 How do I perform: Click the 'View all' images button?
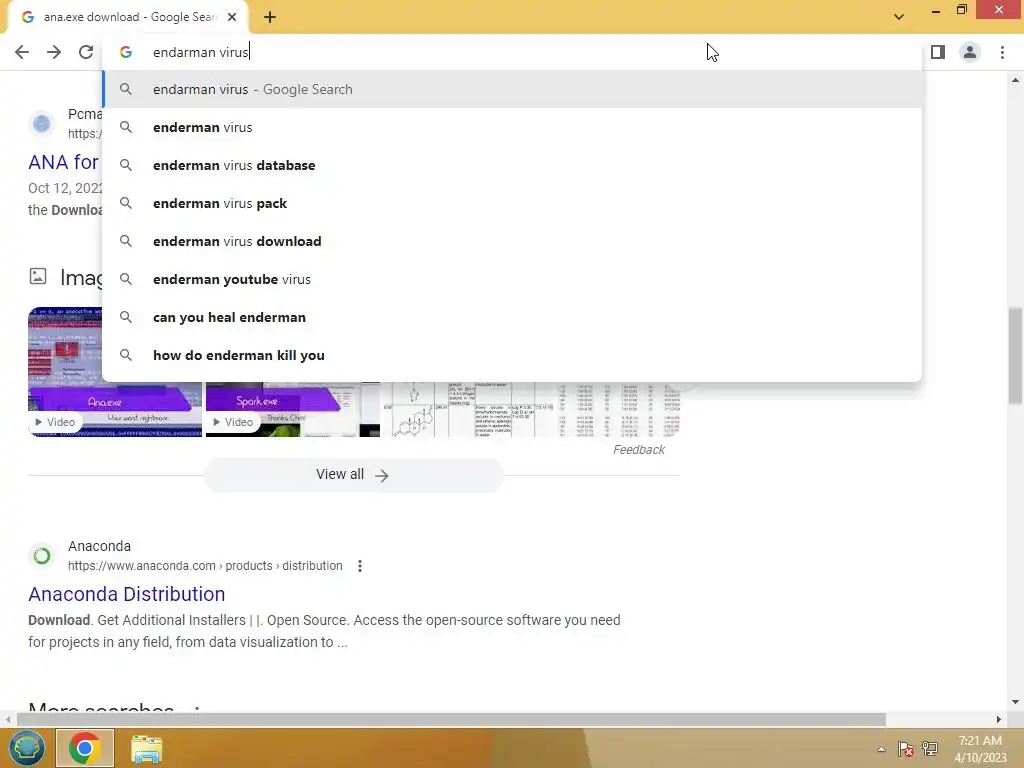(353, 475)
